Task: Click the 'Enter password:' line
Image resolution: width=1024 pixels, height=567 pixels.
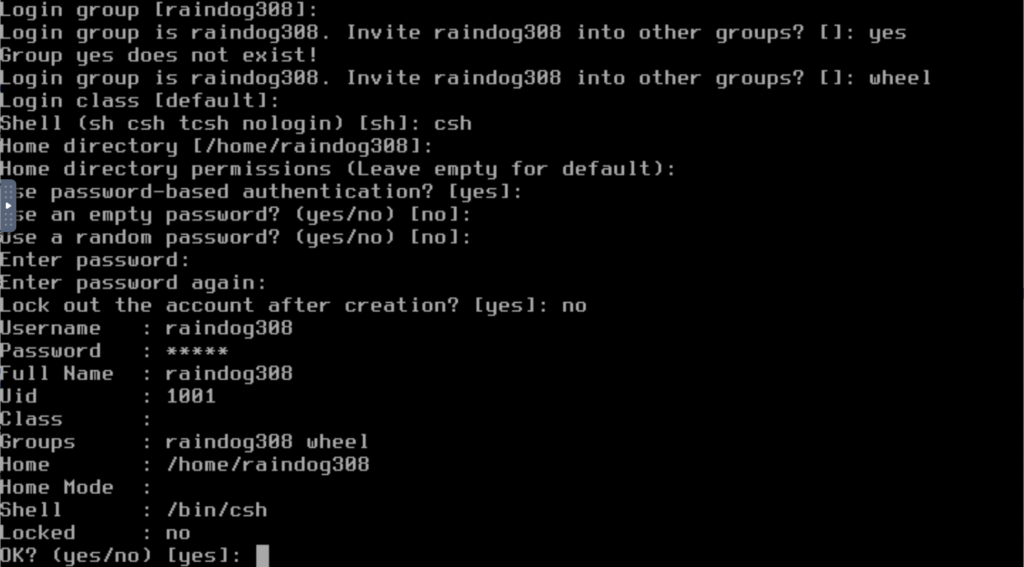Action: pyautogui.click(x=95, y=261)
